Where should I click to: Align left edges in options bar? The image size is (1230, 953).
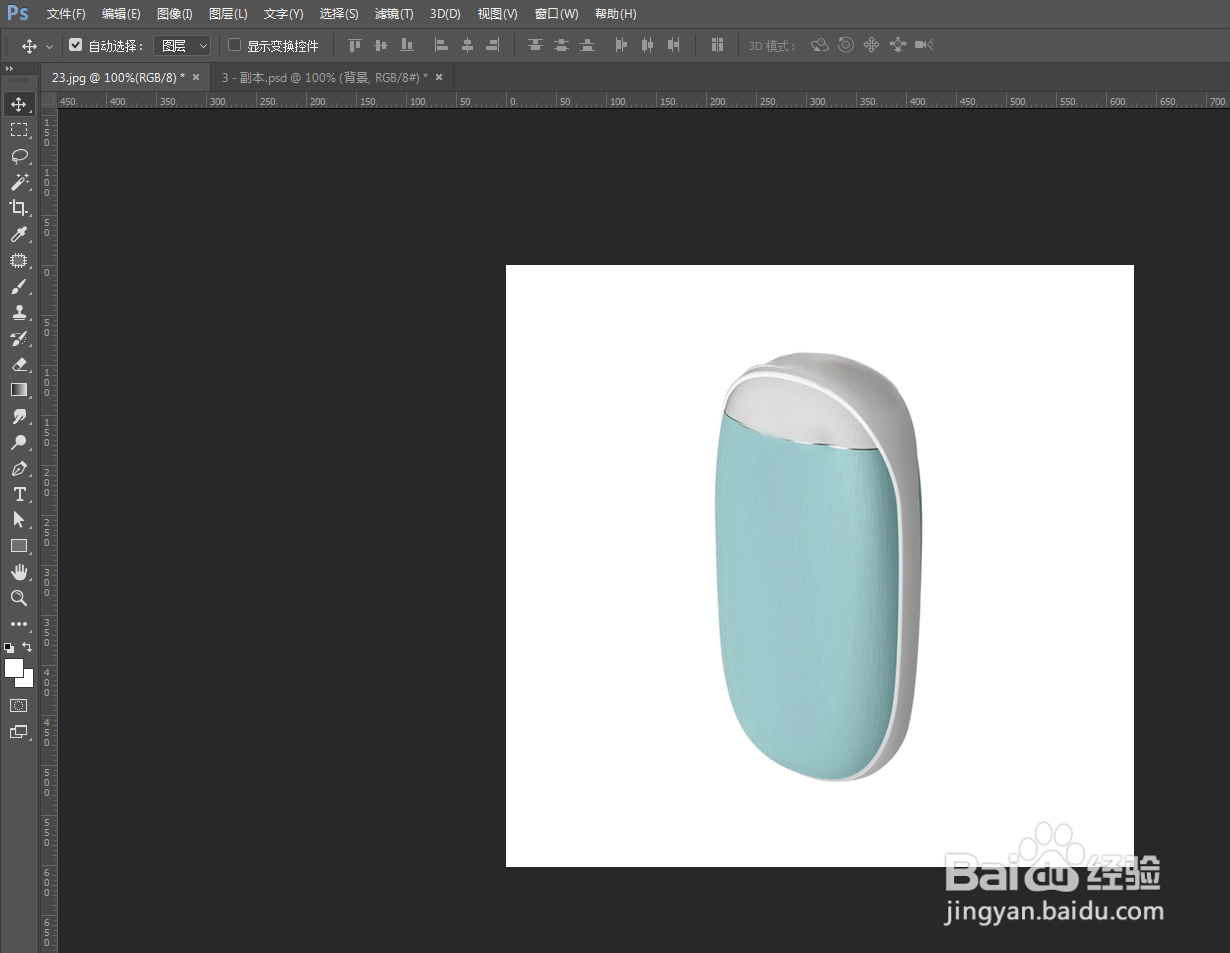point(441,45)
